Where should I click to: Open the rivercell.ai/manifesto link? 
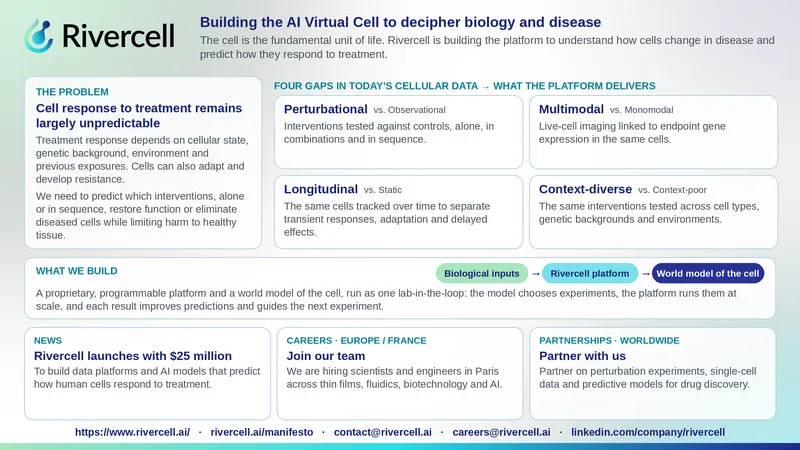[x=262, y=432]
